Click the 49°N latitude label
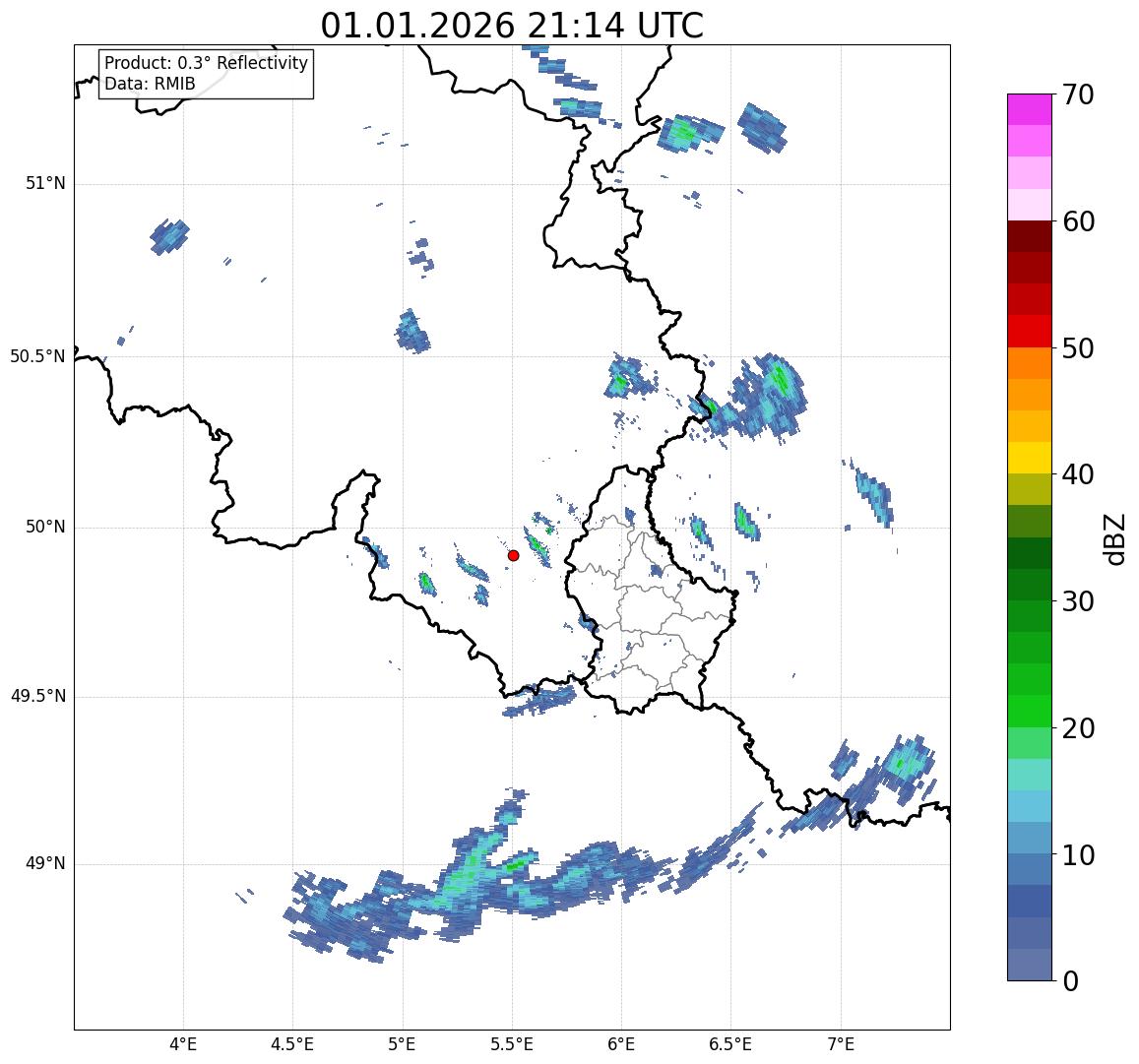 pos(45,863)
